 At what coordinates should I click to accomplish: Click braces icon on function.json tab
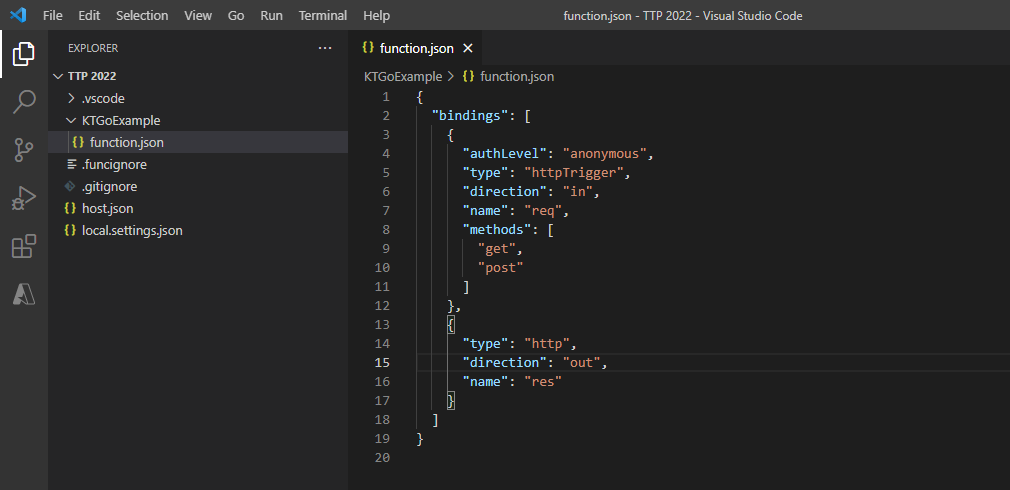tap(368, 48)
